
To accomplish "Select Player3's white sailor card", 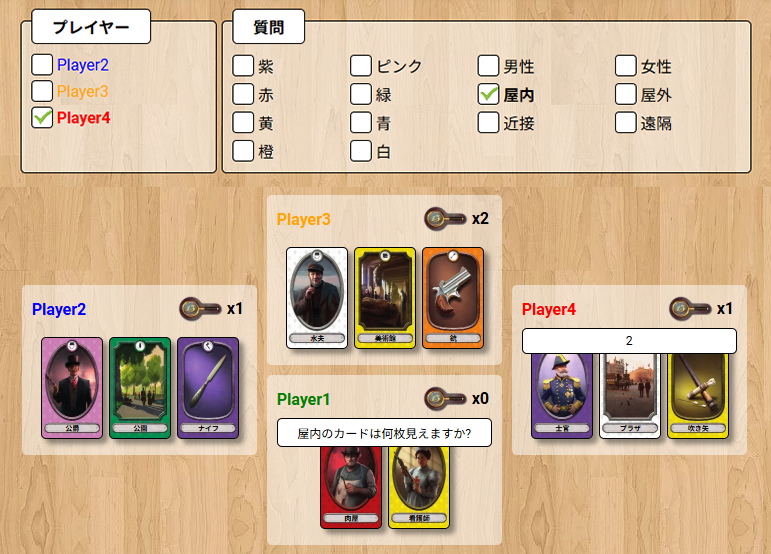I will click(x=317, y=298).
